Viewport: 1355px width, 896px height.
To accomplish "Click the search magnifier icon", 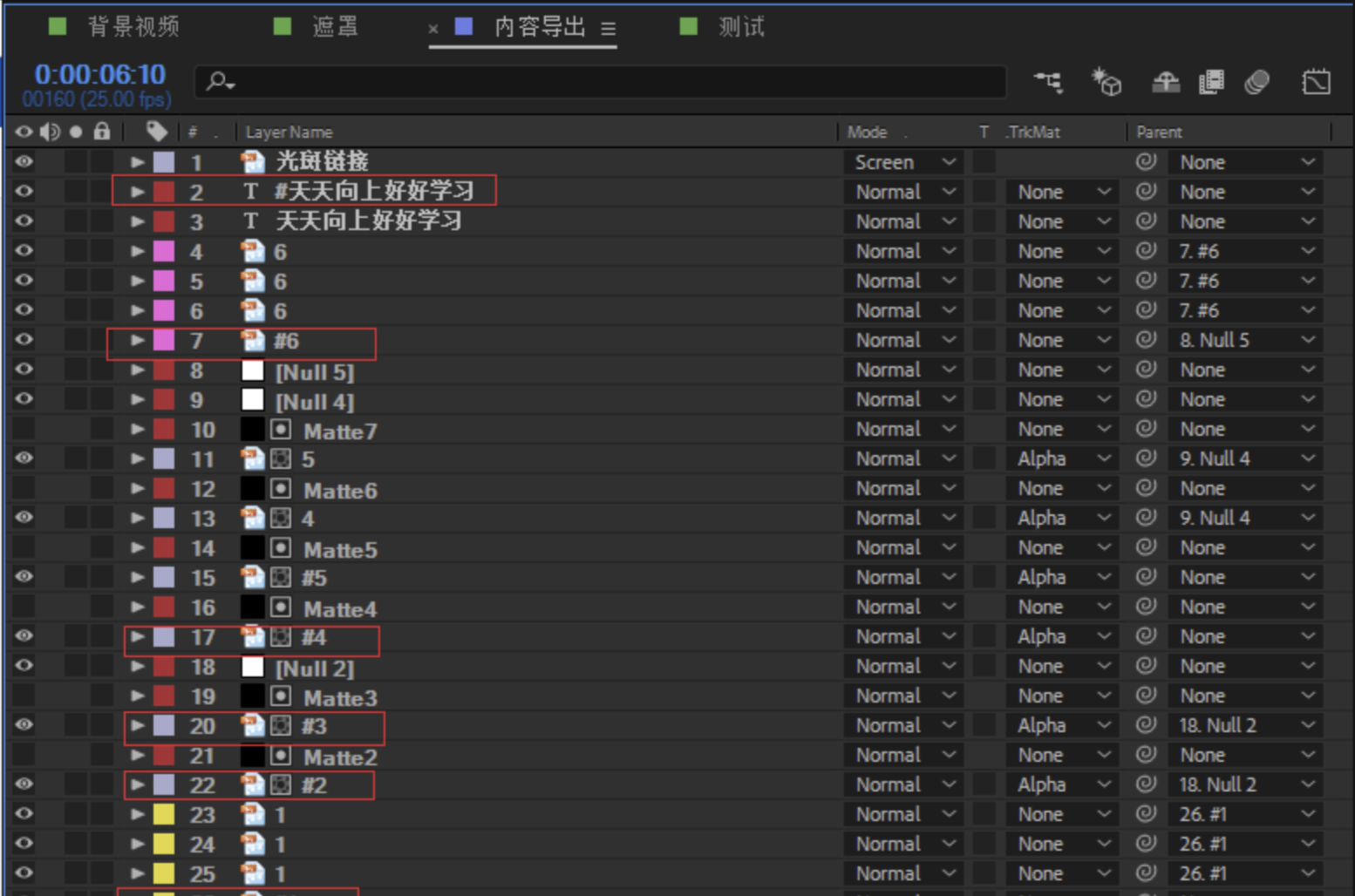I will pyautogui.click(x=217, y=82).
